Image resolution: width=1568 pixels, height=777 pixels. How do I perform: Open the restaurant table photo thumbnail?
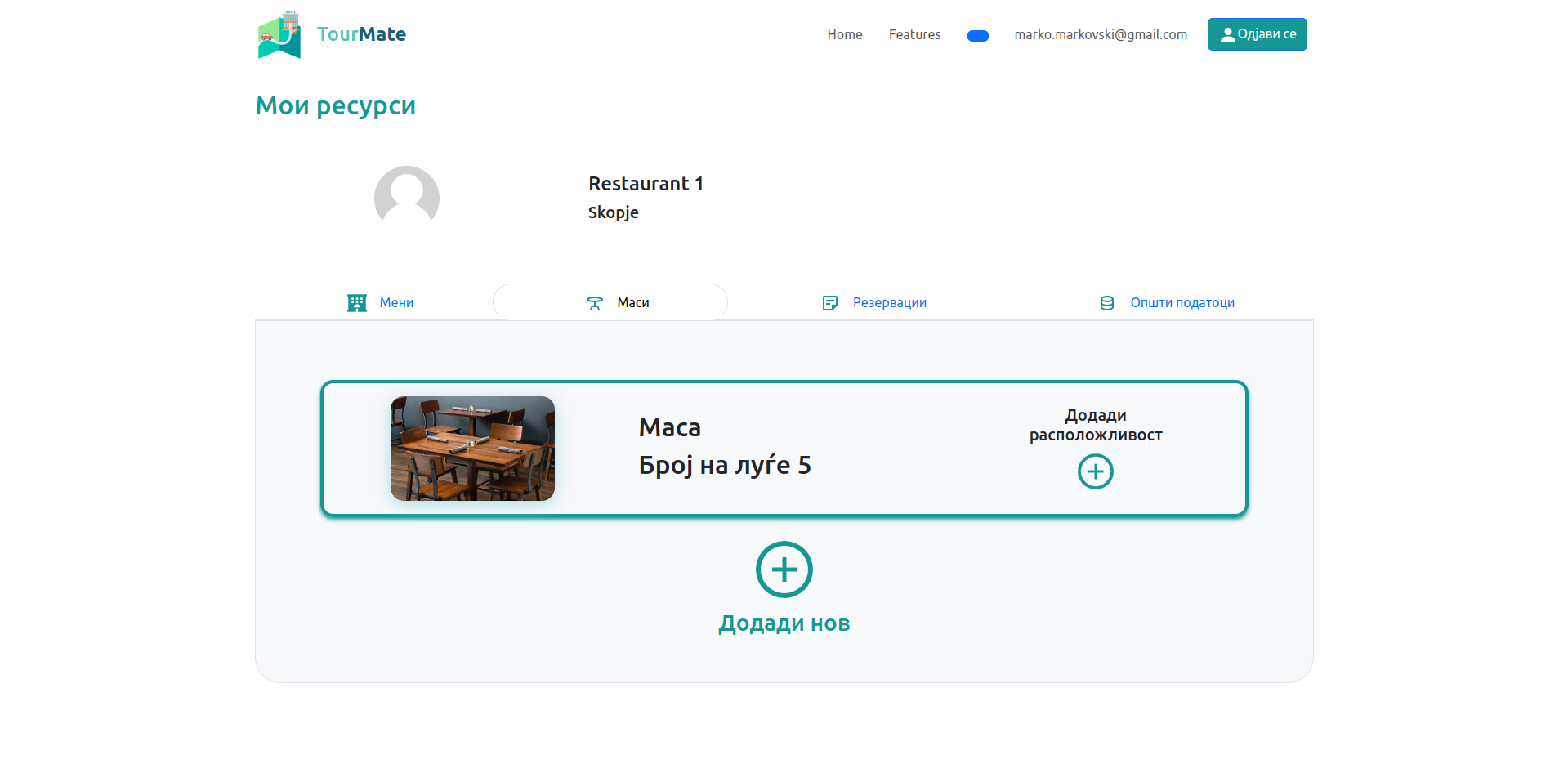click(472, 449)
